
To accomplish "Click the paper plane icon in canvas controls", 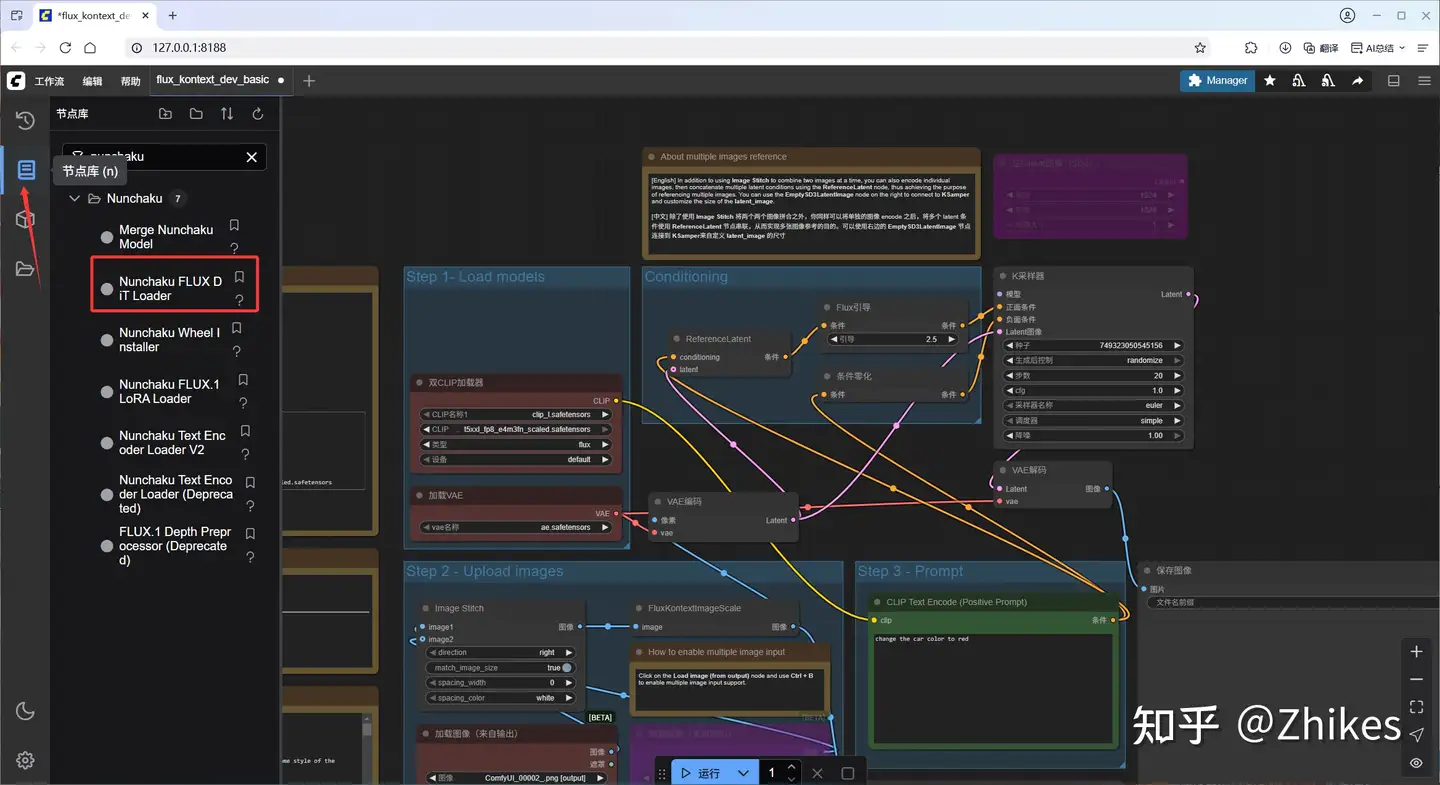I will 1416,735.
